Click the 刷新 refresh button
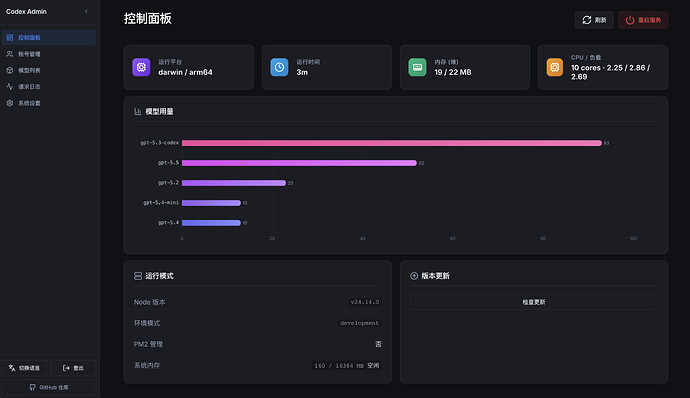The height and width of the screenshot is (398, 690). pyautogui.click(x=594, y=20)
